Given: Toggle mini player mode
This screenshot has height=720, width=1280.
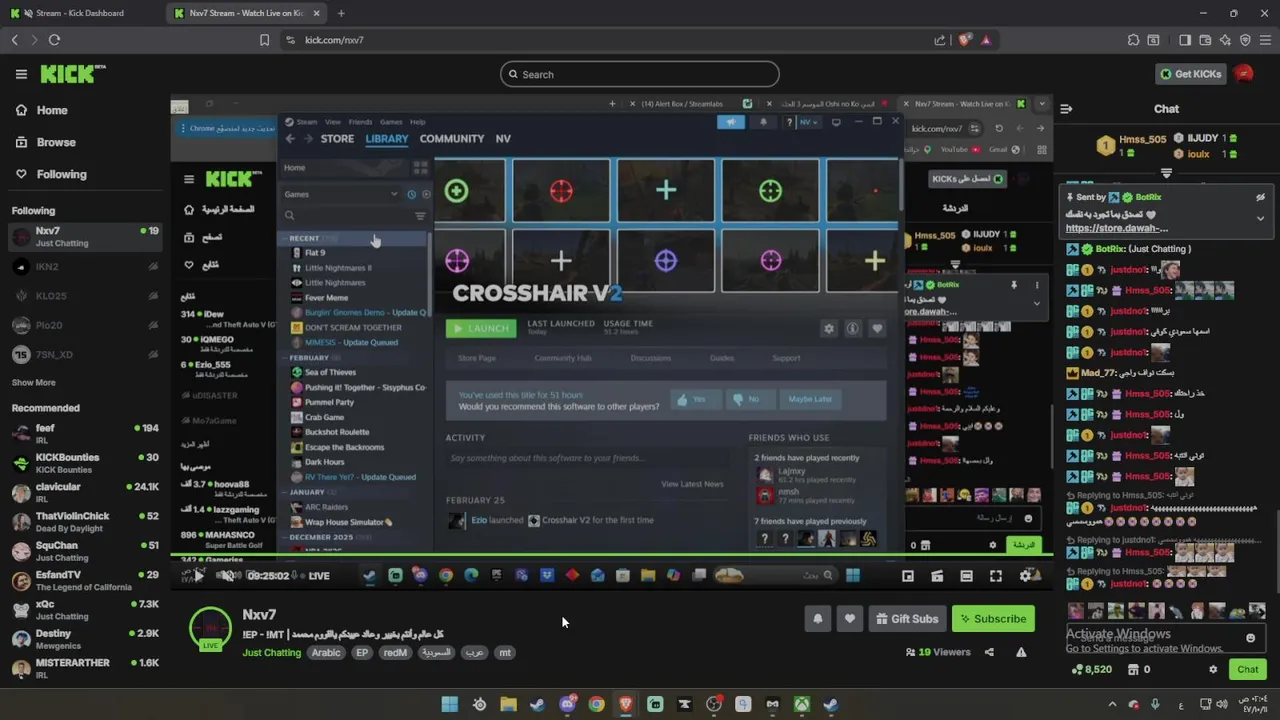Looking at the screenshot, I should (908, 575).
